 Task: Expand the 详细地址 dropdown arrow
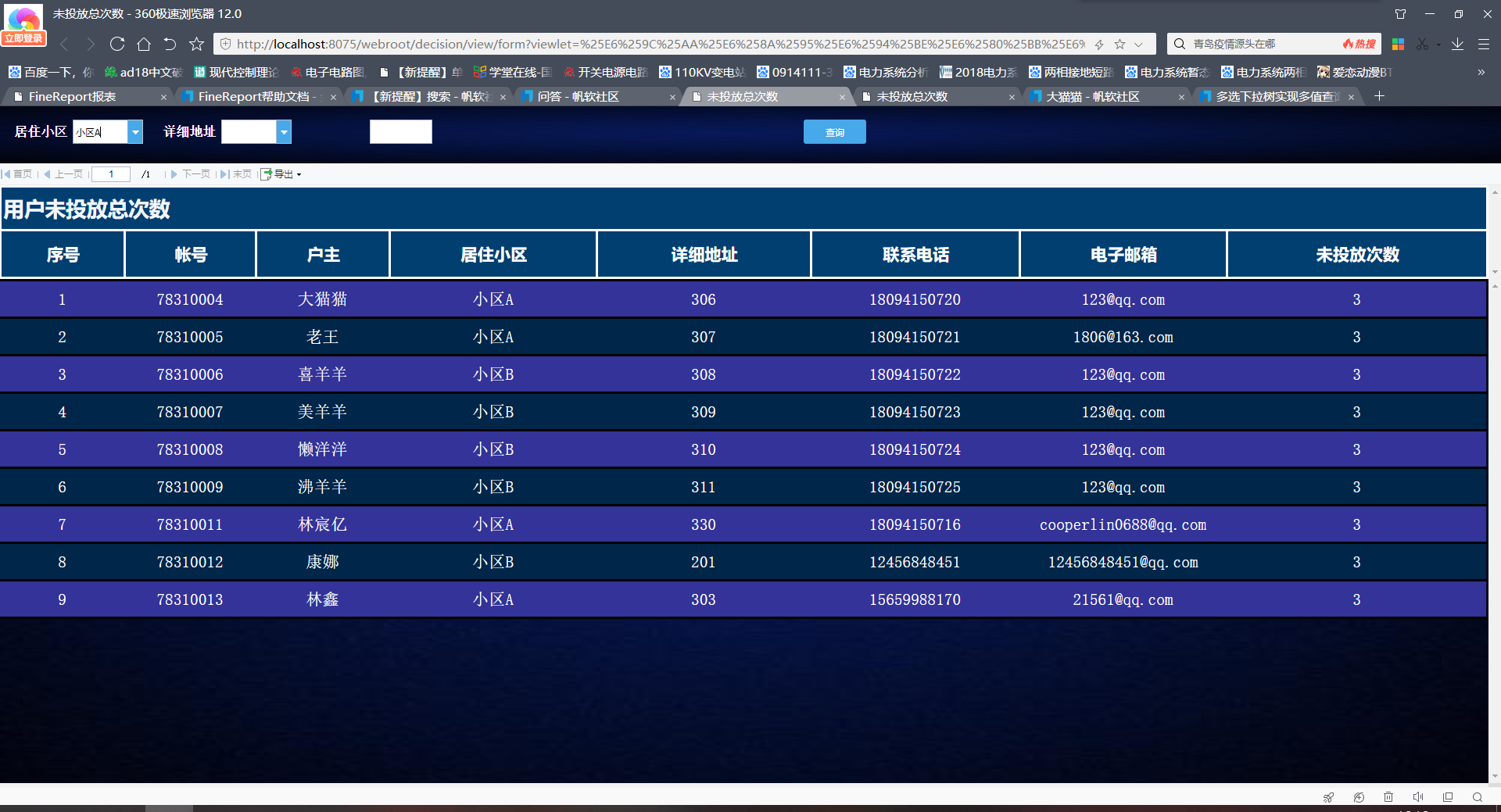tap(284, 132)
